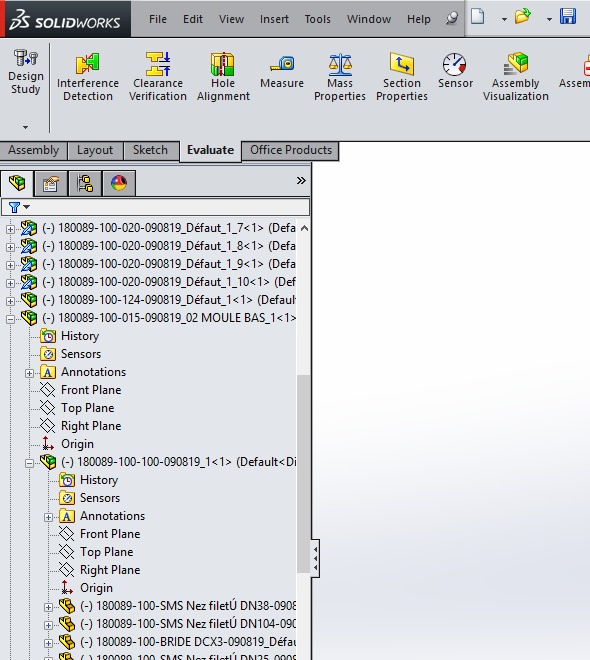Viewport: 590px width, 660px height.
Task: Open the Design Study dropdown arrow
Action: (x=26, y=127)
